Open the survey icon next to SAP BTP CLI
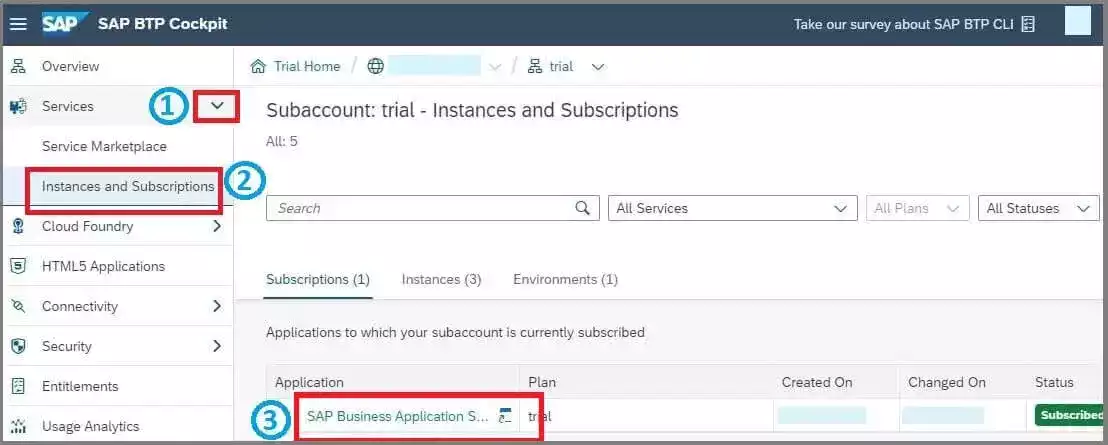This screenshot has width=1108, height=445. click(1029, 24)
